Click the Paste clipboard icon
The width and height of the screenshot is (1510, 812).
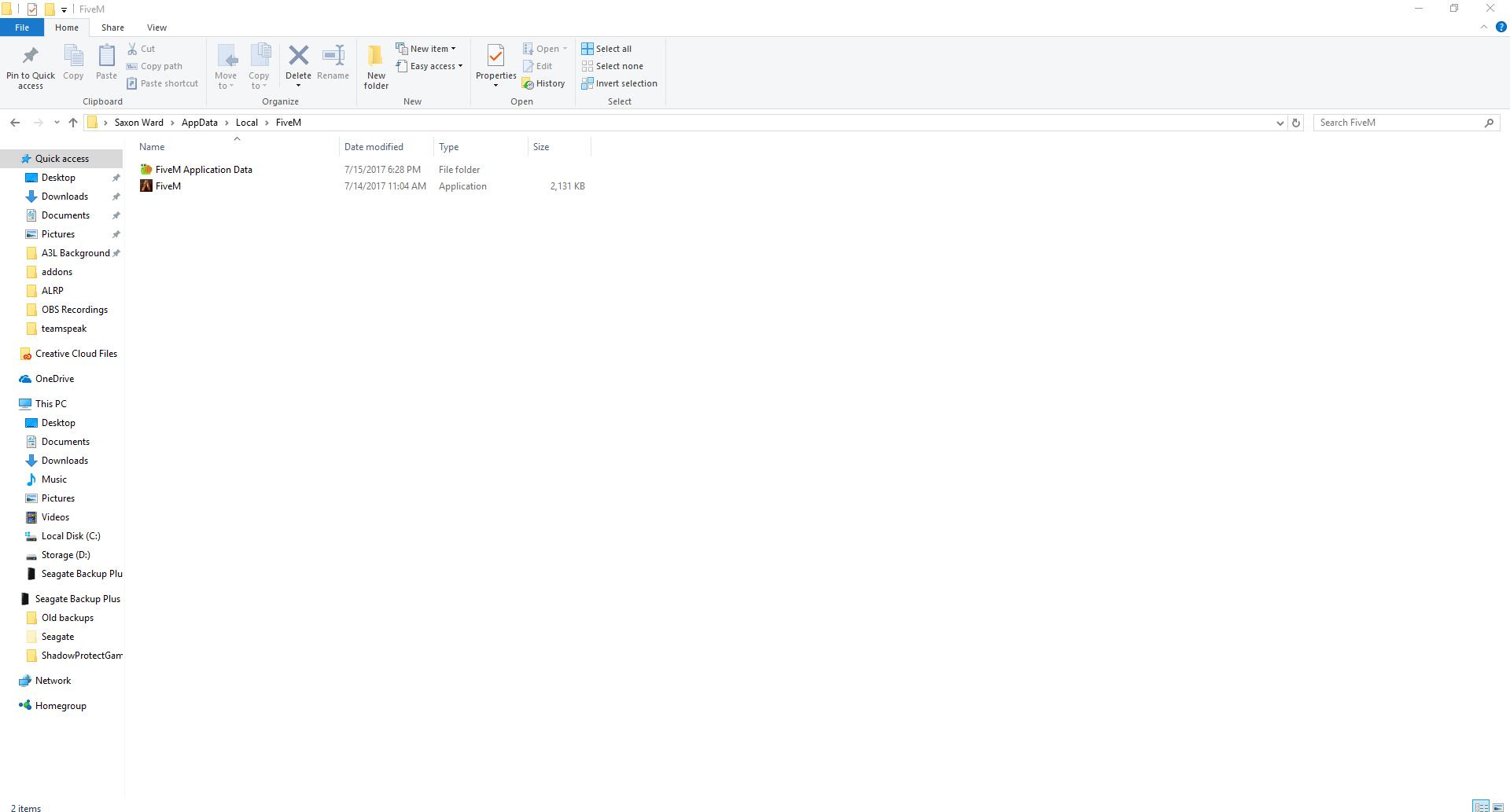point(106,56)
